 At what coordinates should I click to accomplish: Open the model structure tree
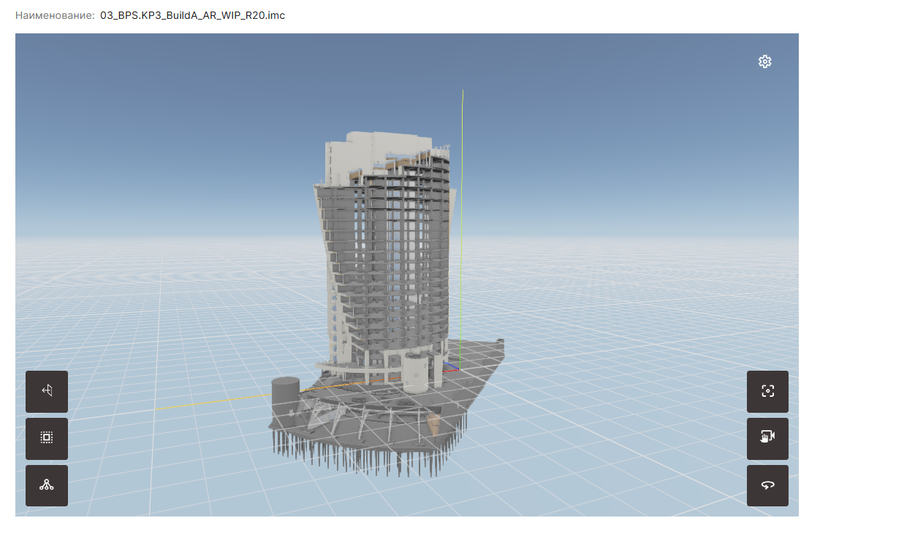click(47, 485)
